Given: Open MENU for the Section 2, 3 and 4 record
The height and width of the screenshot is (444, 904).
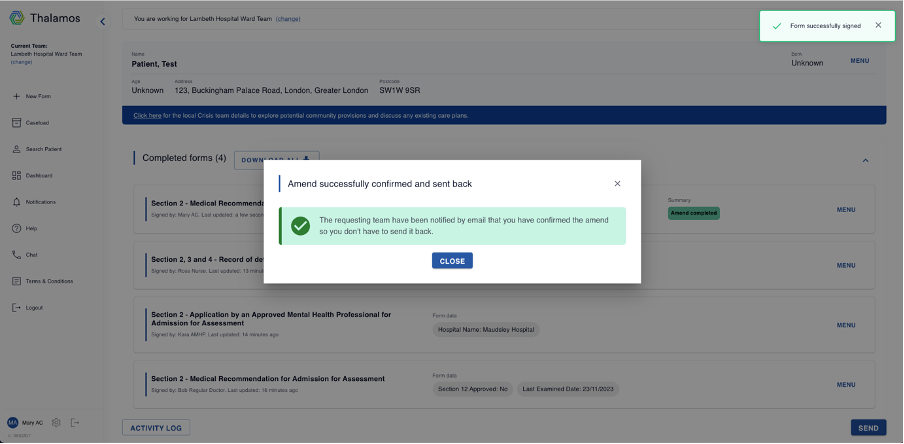Looking at the screenshot, I should (846, 265).
